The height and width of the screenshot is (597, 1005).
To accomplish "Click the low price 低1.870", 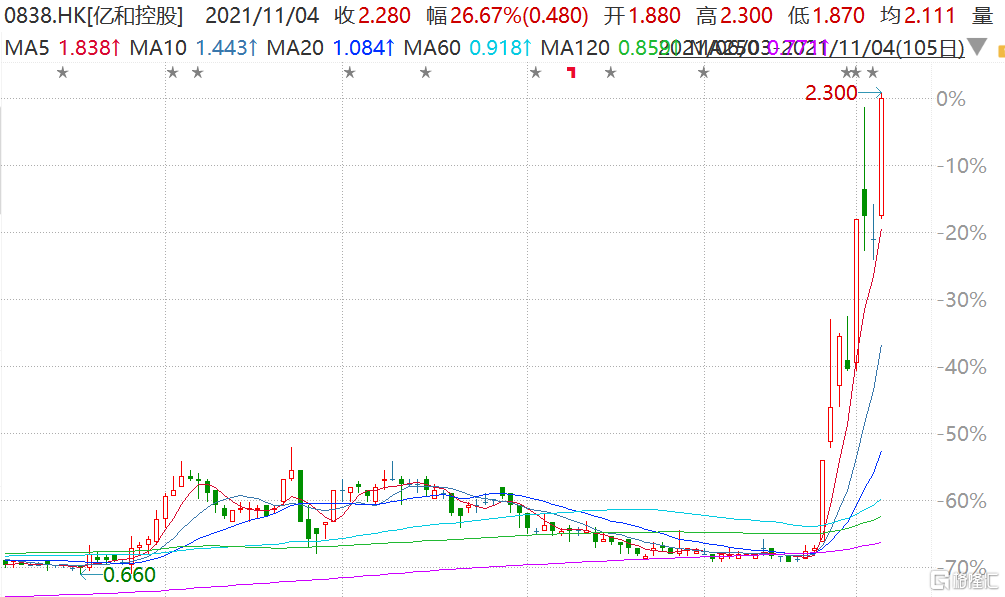I will click(826, 15).
